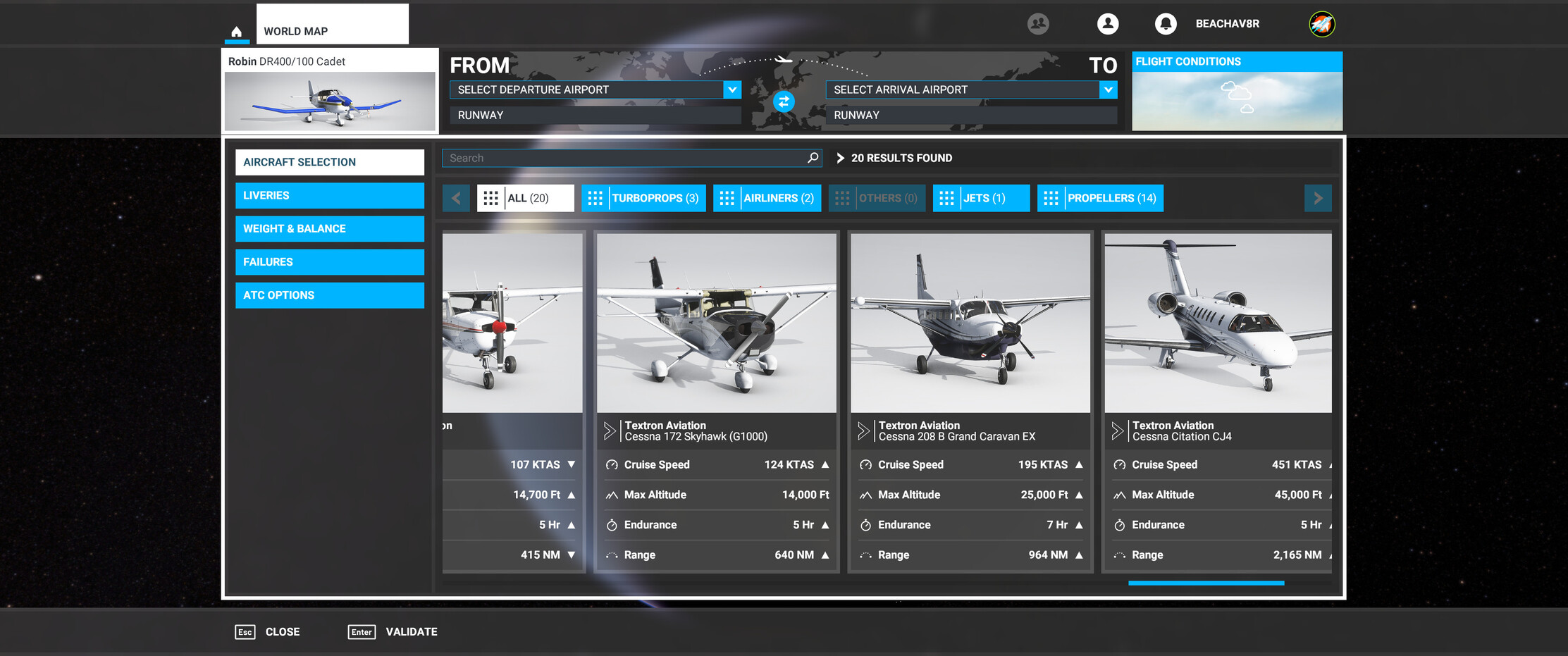Click the Airliners filter grid icon
This screenshot has width=1568, height=656.
727,198
